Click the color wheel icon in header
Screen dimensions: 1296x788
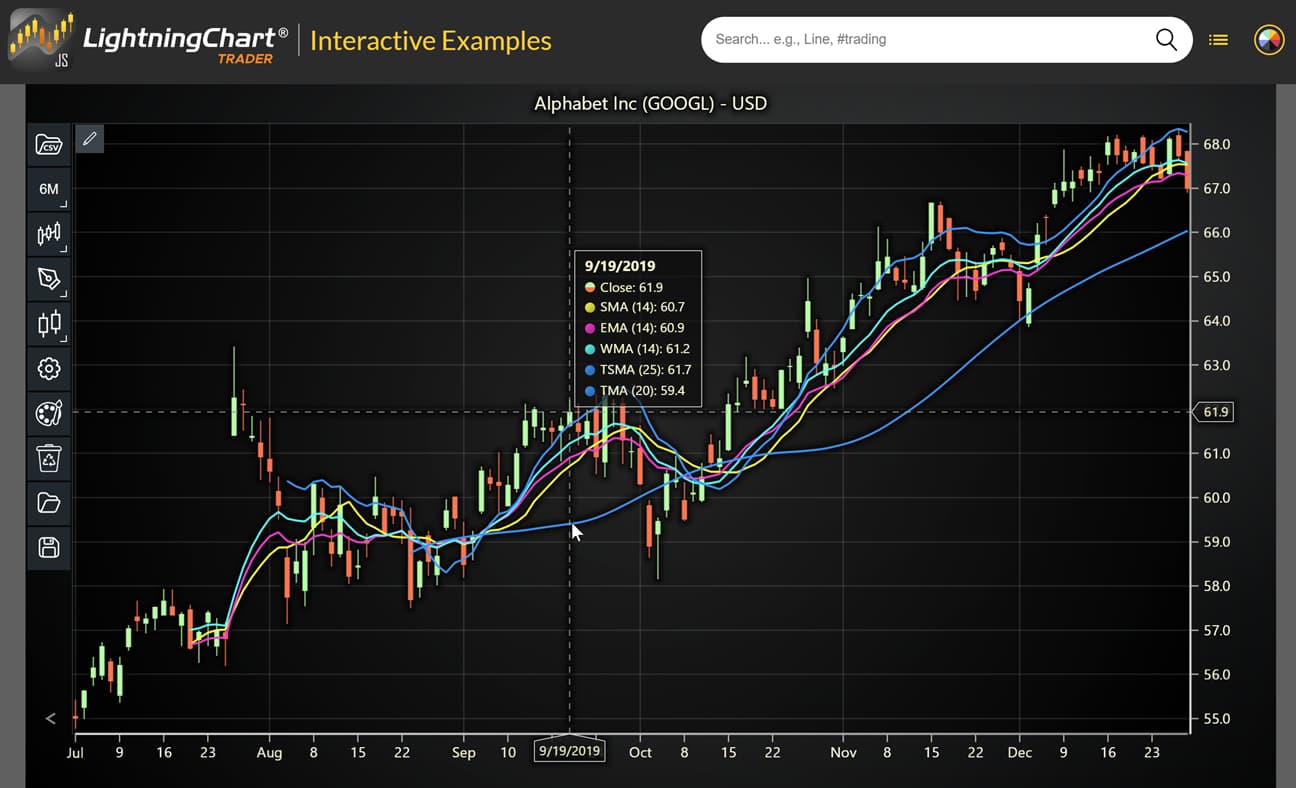1269,40
